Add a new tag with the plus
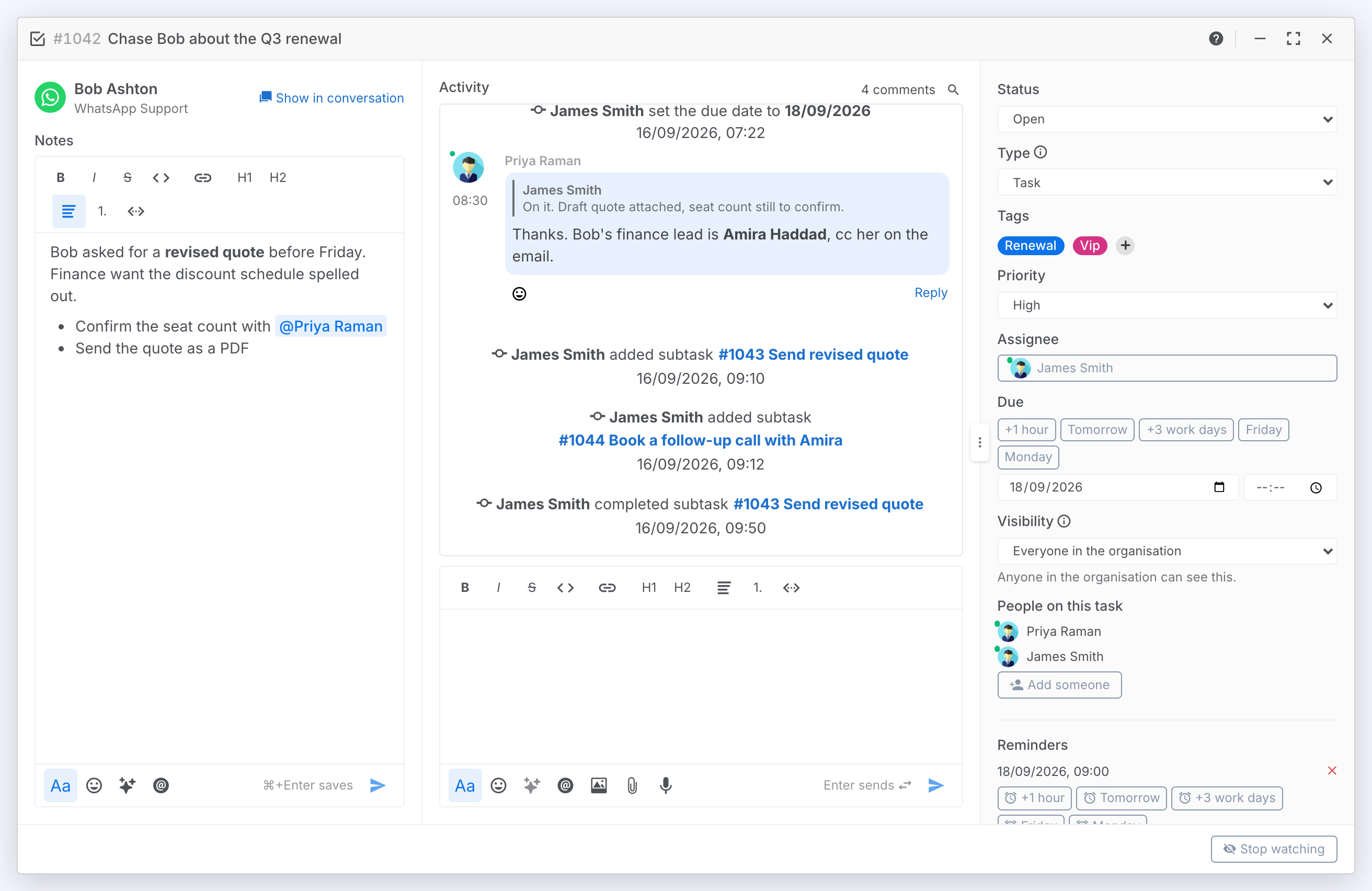 click(x=1125, y=246)
